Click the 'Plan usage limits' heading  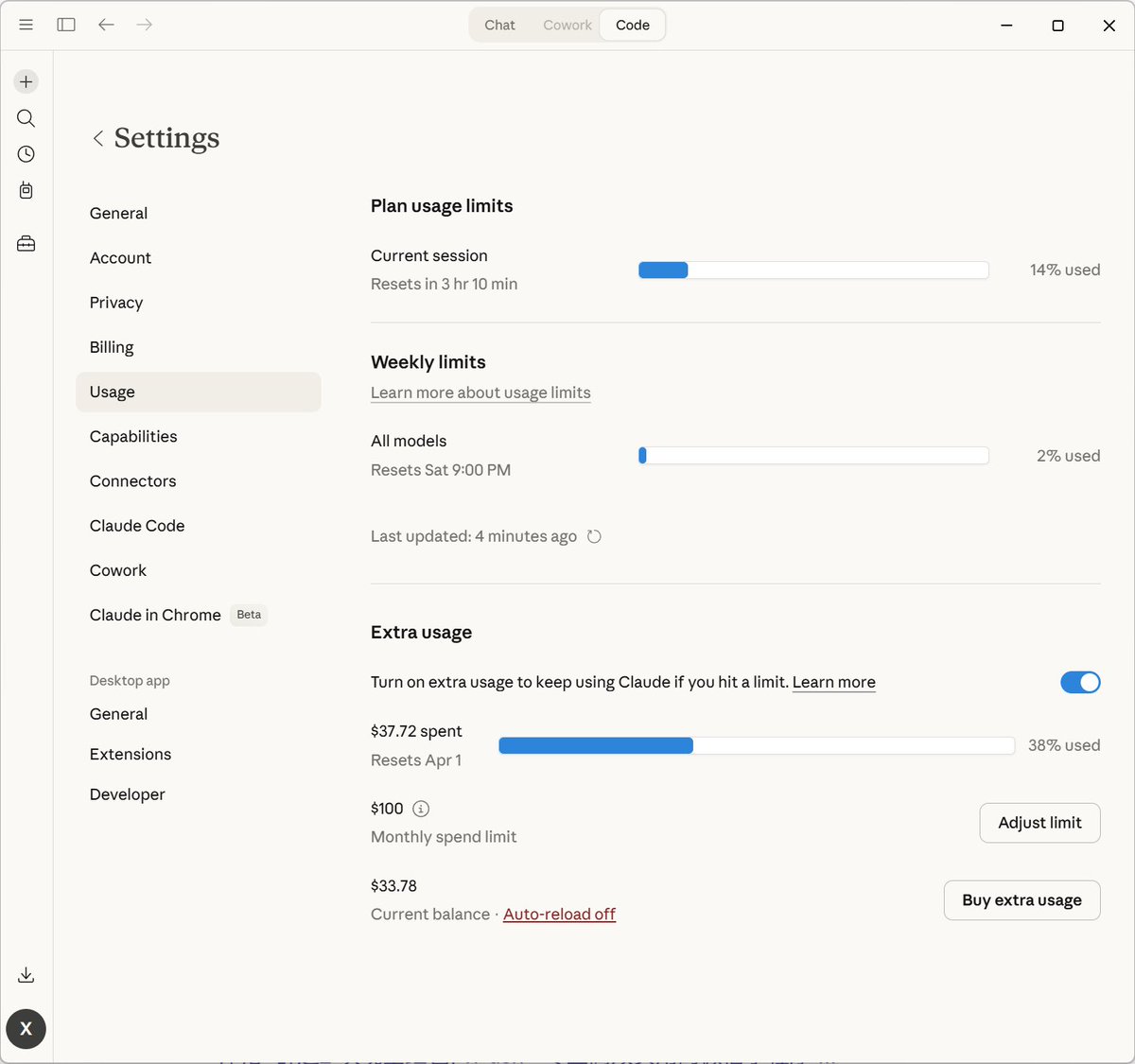tap(442, 206)
